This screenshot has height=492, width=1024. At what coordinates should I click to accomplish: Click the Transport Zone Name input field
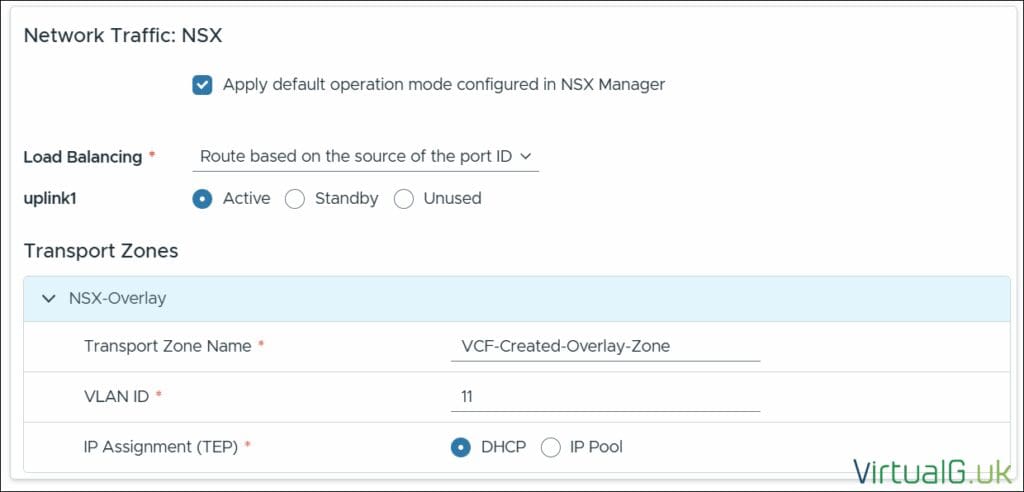pyautogui.click(x=605, y=346)
